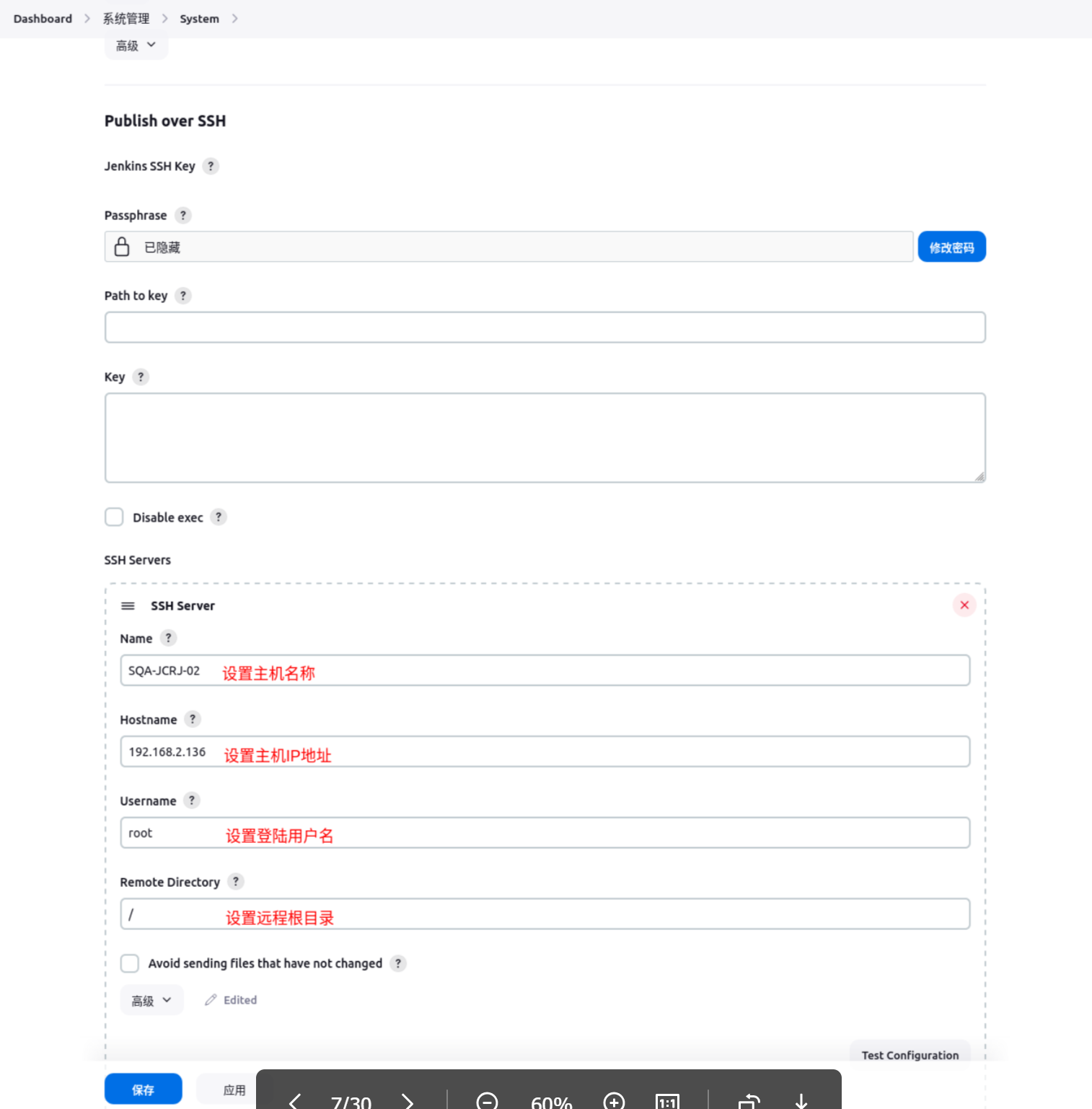
Task: Open 系统管理 breadcrumb chevron menu
Action: [164, 19]
